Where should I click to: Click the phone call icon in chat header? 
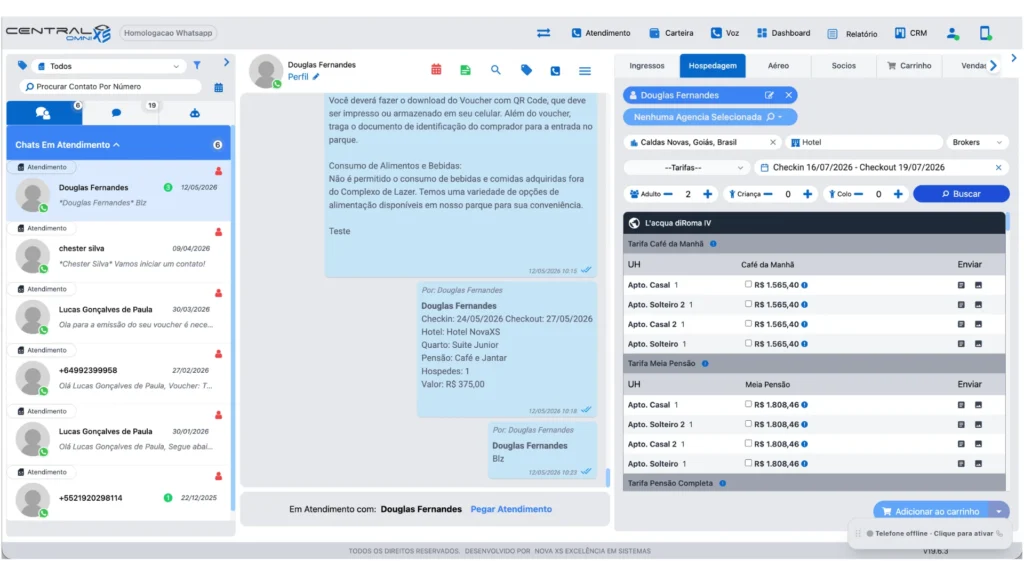click(555, 71)
